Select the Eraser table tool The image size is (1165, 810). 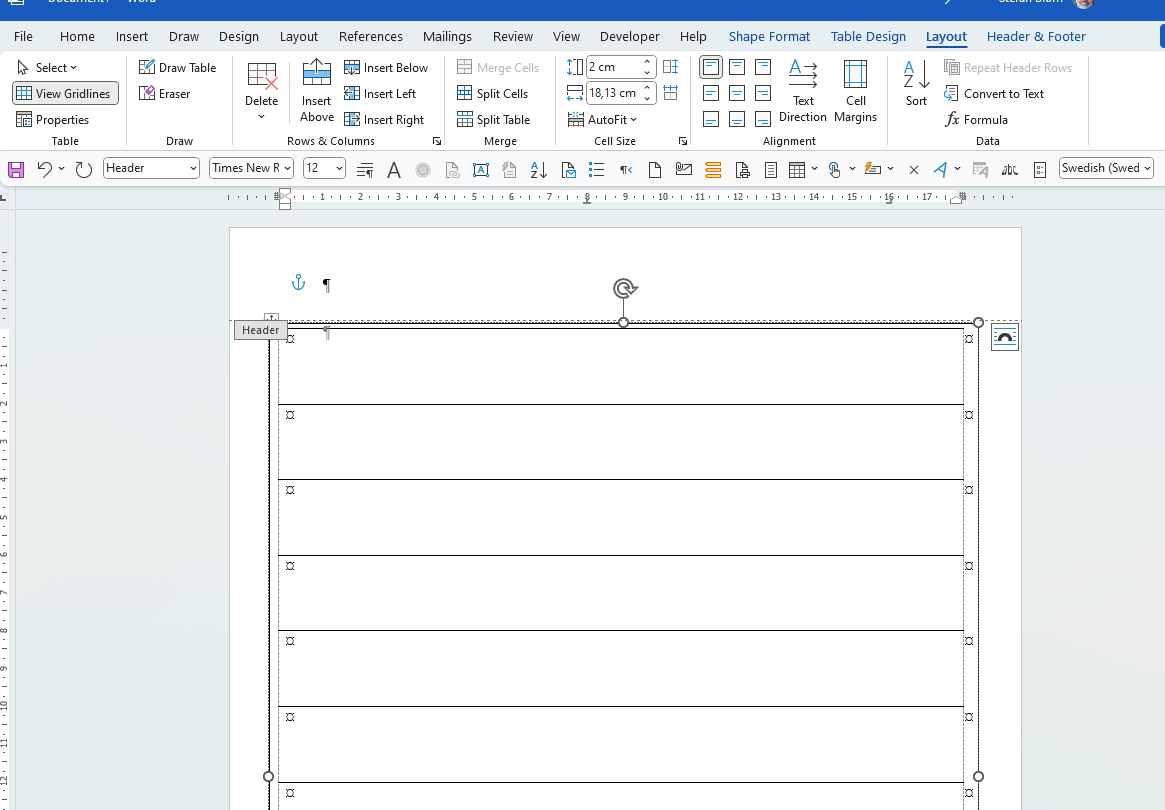(x=165, y=94)
